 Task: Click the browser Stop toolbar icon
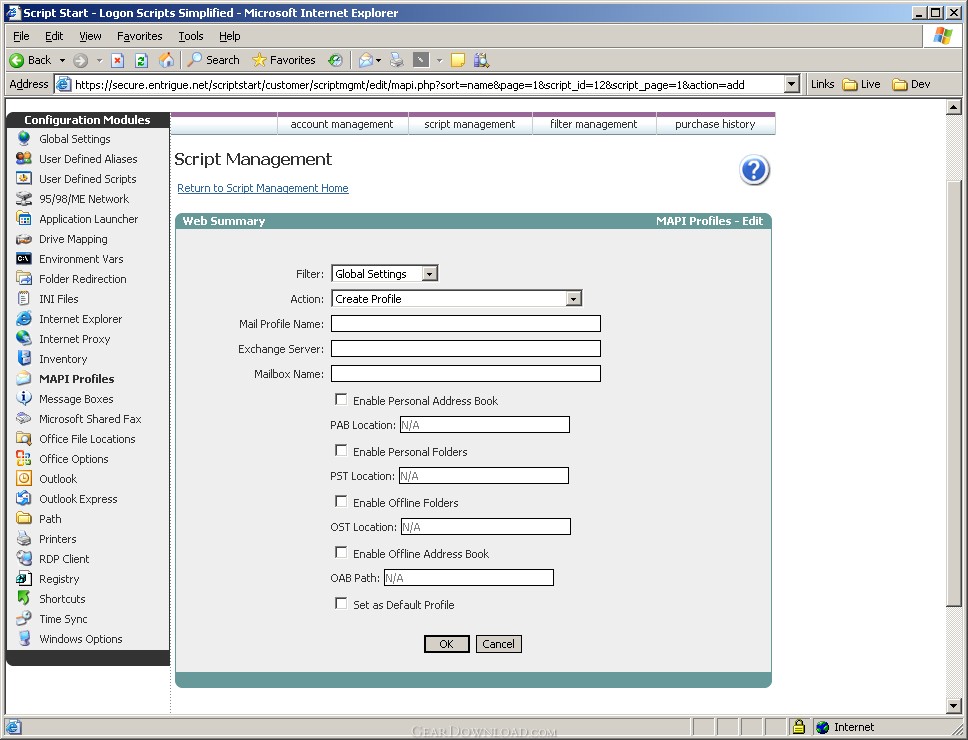(x=117, y=60)
